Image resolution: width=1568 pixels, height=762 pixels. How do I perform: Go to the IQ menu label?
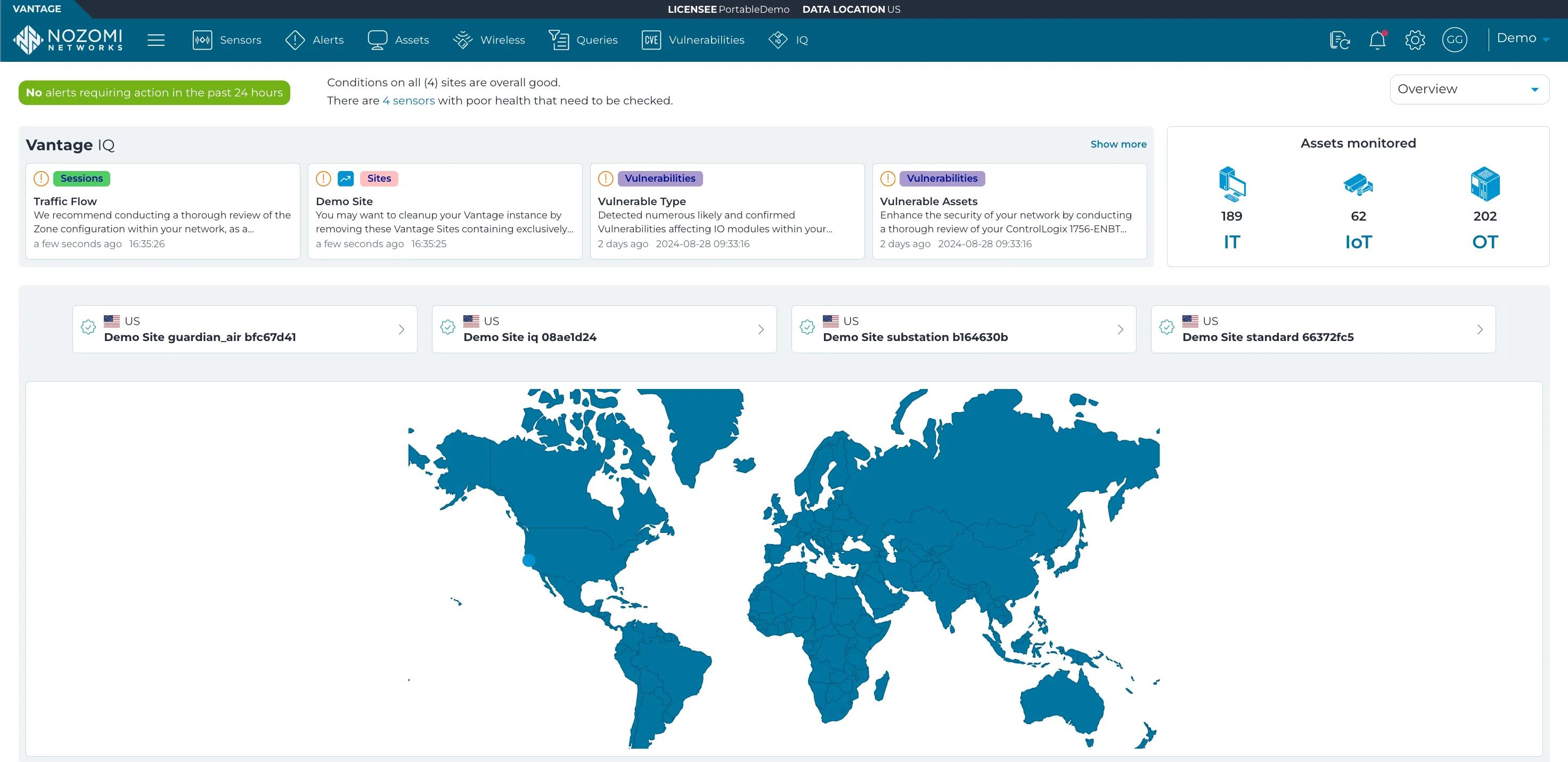tap(802, 40)
